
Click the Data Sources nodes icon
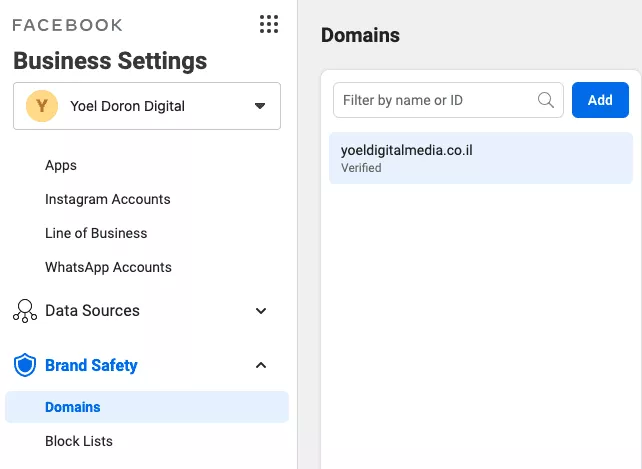tap(25, 311)
